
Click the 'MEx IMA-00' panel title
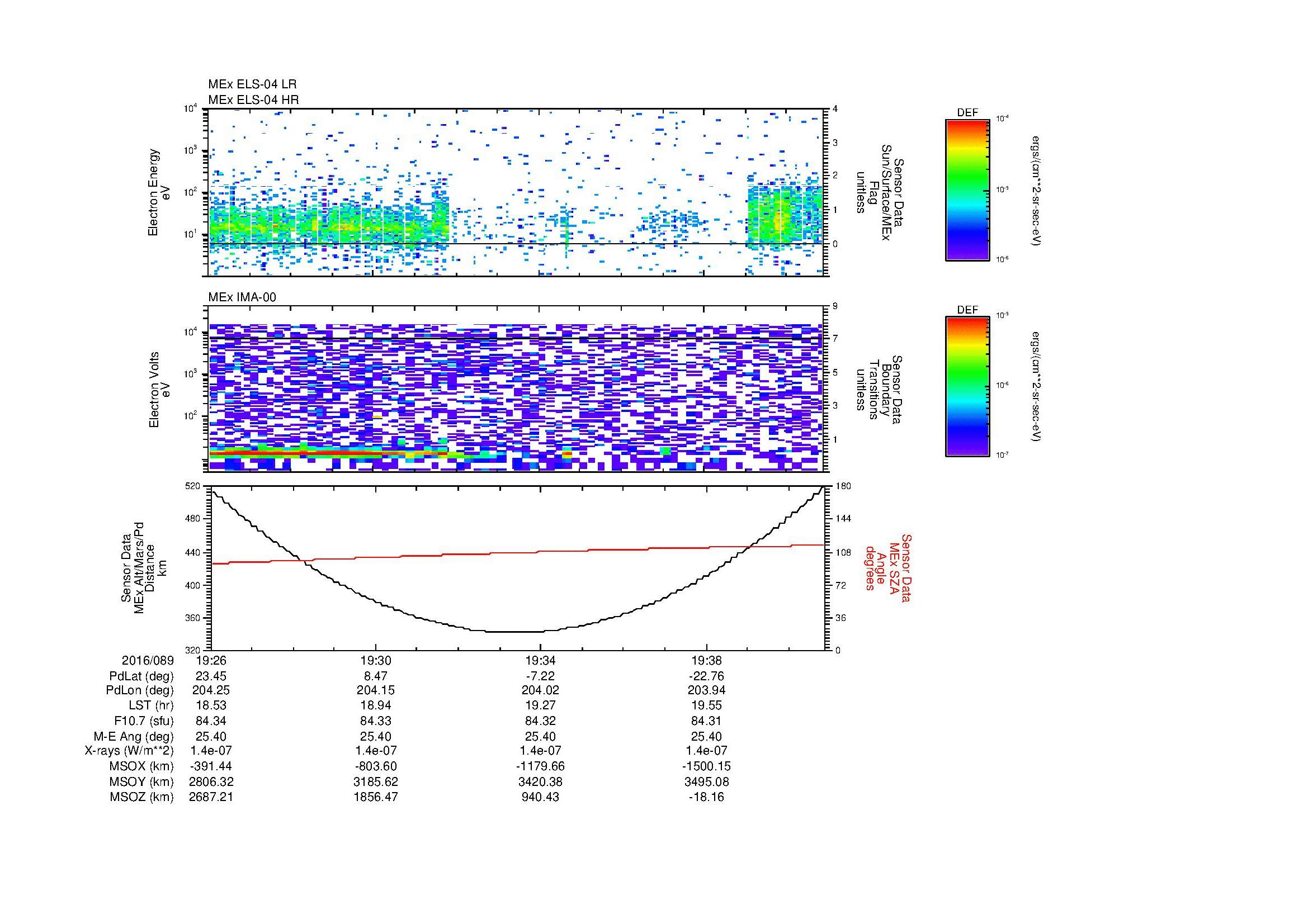tap(242, 297)
